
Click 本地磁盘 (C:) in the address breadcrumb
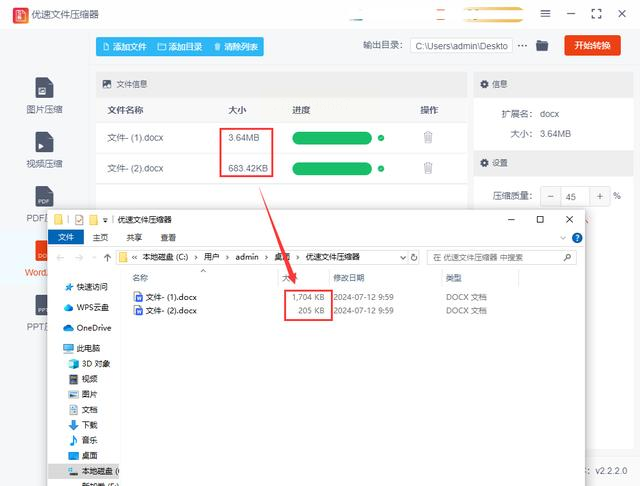(165, 257)
